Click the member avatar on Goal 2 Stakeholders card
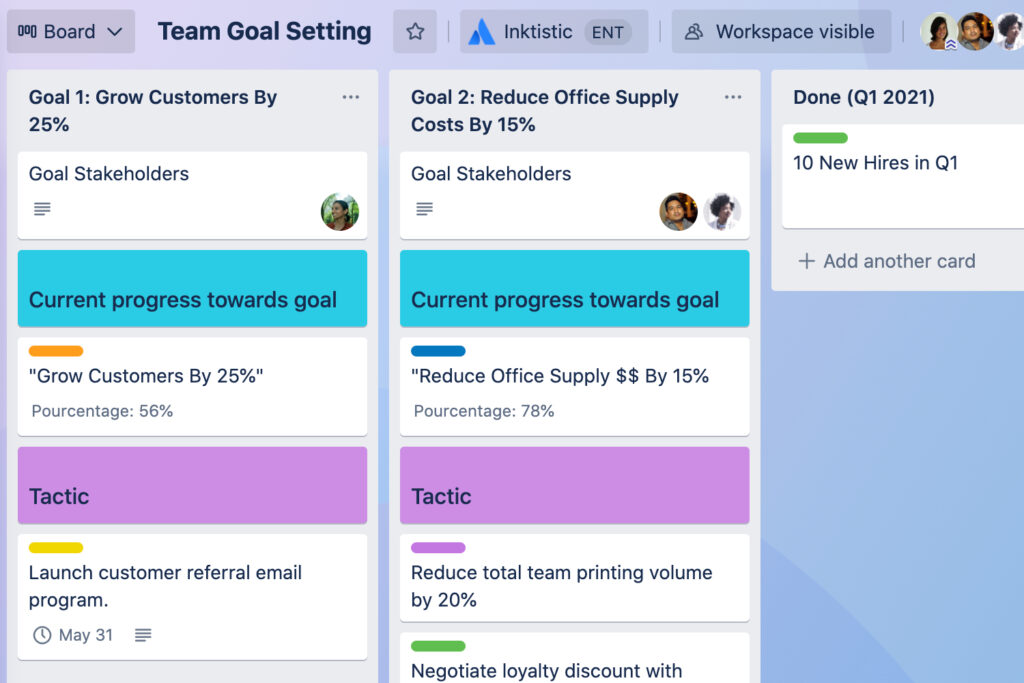The width and height of the screenshot is (1024, 683). pos(679,211)
